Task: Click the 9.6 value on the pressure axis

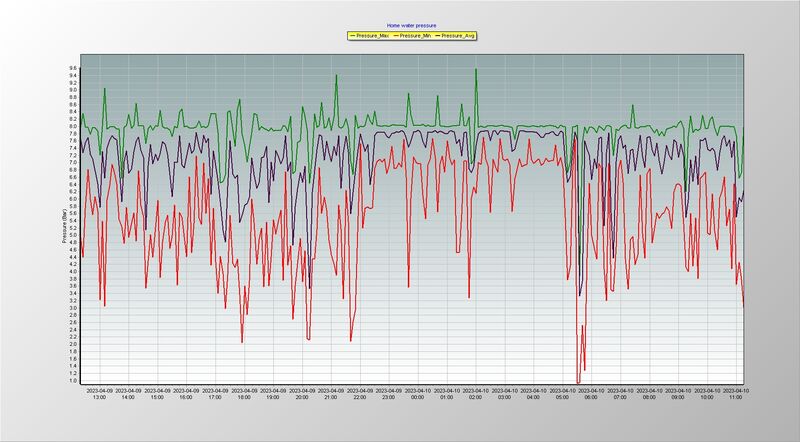Action: click(x=73, y=68)
